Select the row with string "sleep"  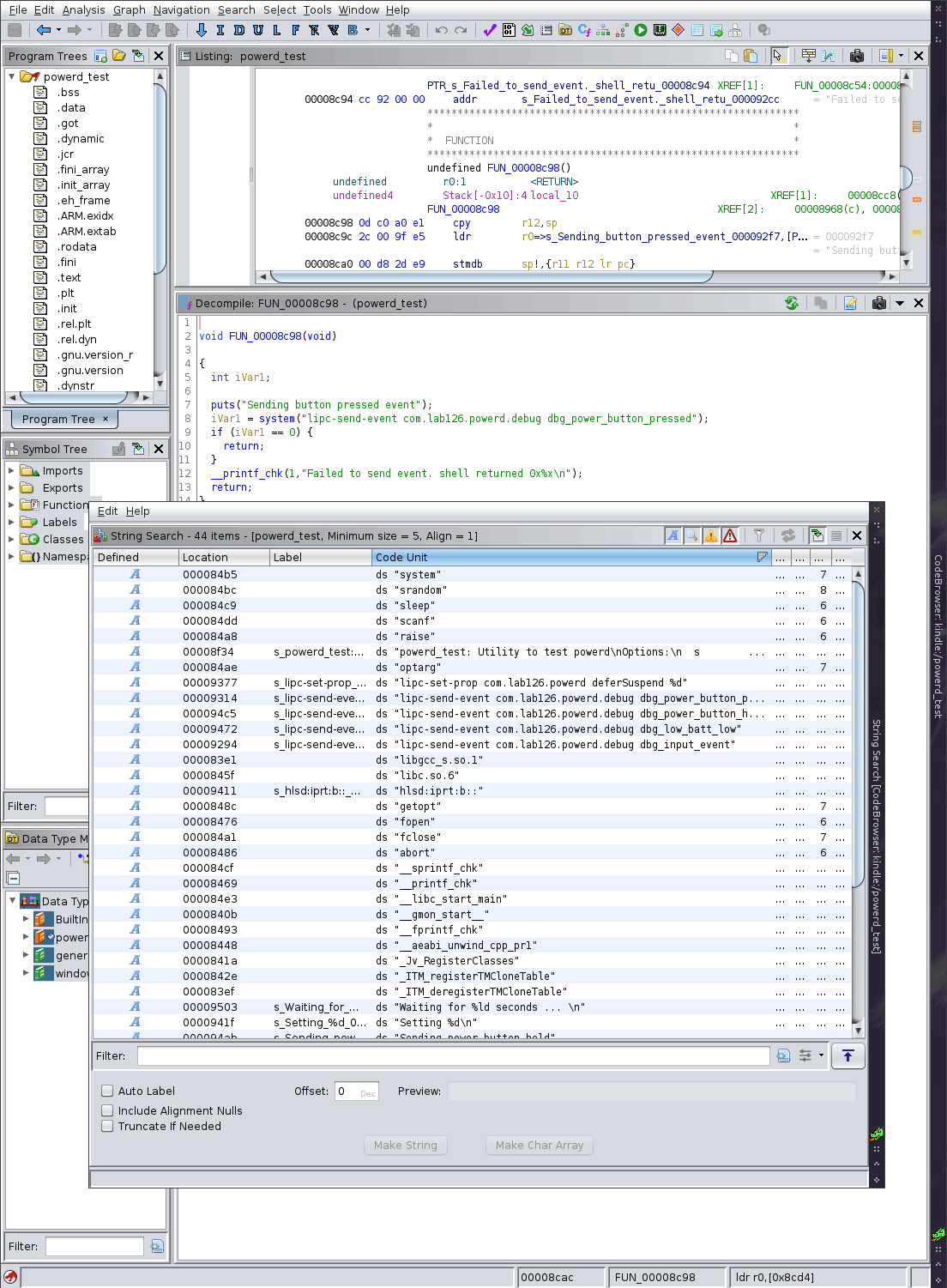pyautogui.click(x=472, y=605)
